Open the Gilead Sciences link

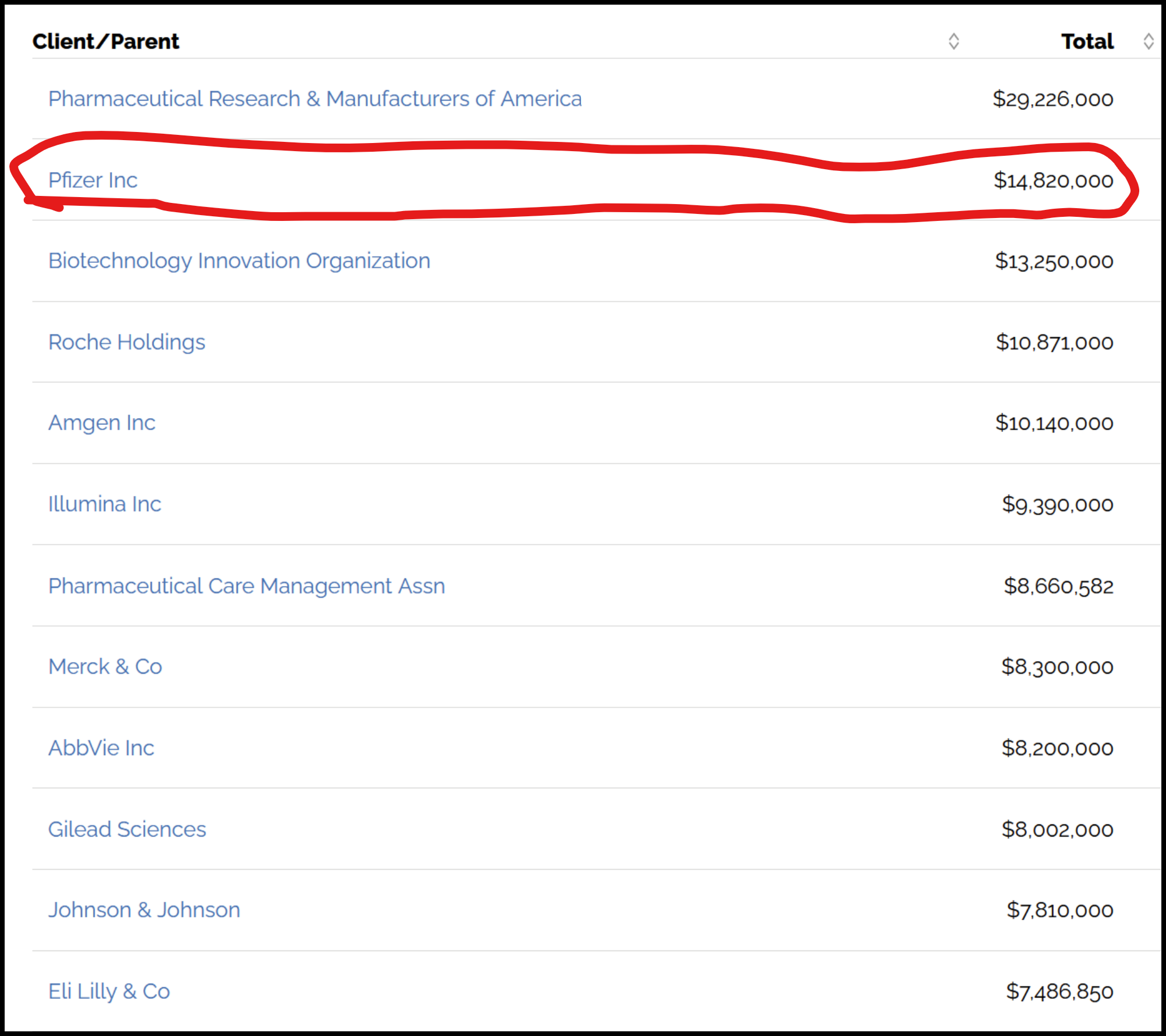[x=127, y=830]
